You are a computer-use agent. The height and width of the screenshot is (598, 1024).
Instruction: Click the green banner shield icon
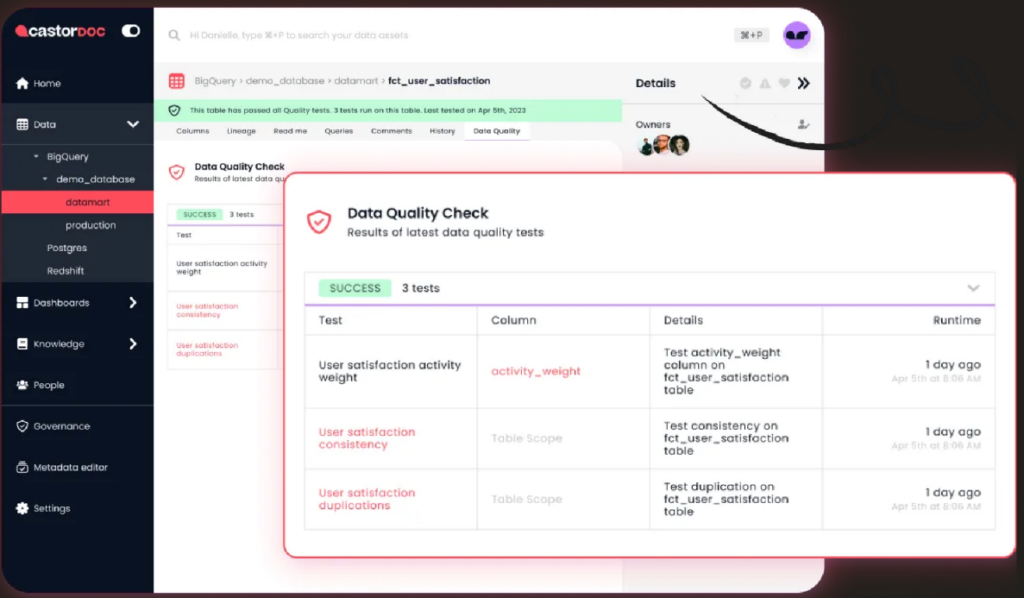(174, 110)
